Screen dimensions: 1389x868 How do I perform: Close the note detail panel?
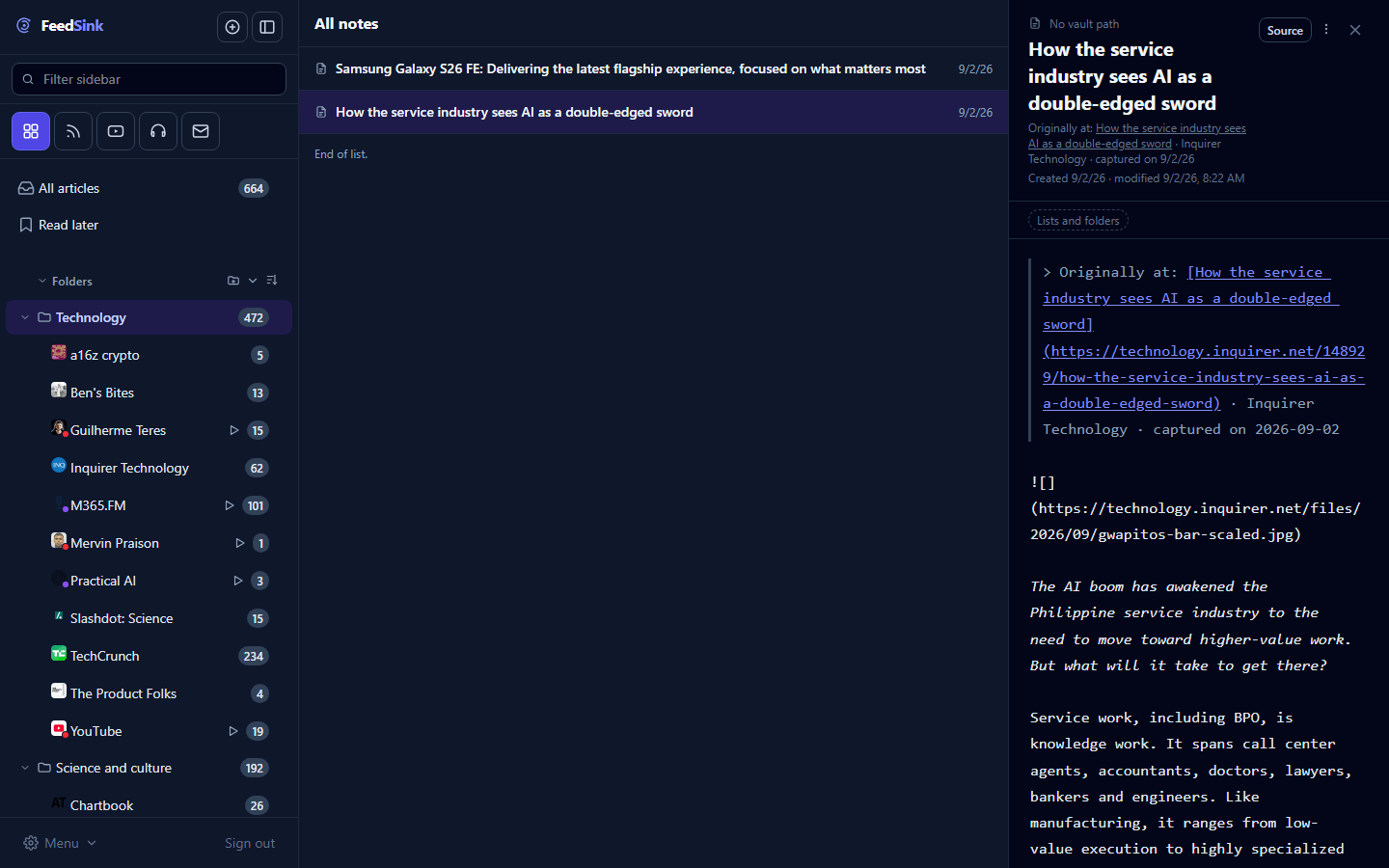pyautogui.click(x=1355, y=30)
